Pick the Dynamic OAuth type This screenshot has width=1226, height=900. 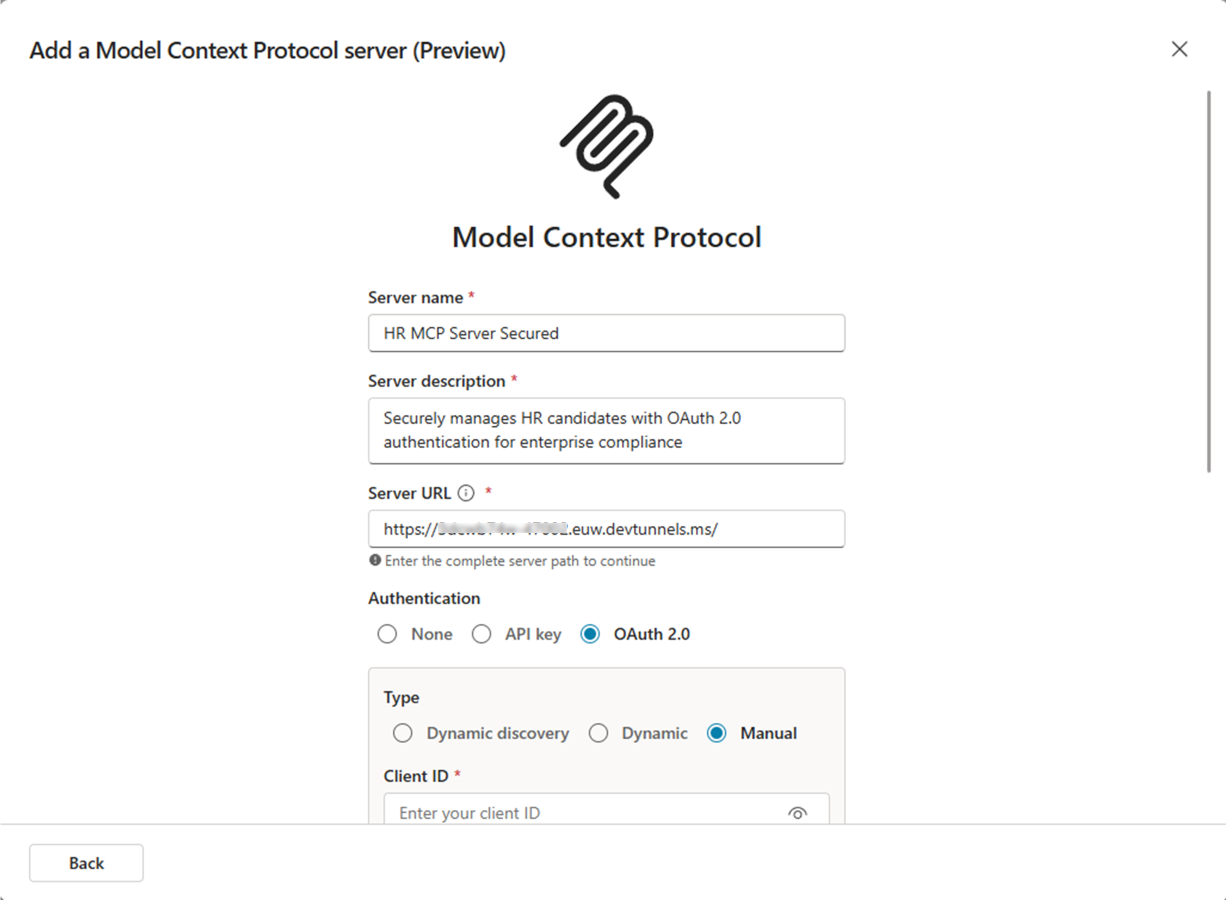(x=598, y=733)
